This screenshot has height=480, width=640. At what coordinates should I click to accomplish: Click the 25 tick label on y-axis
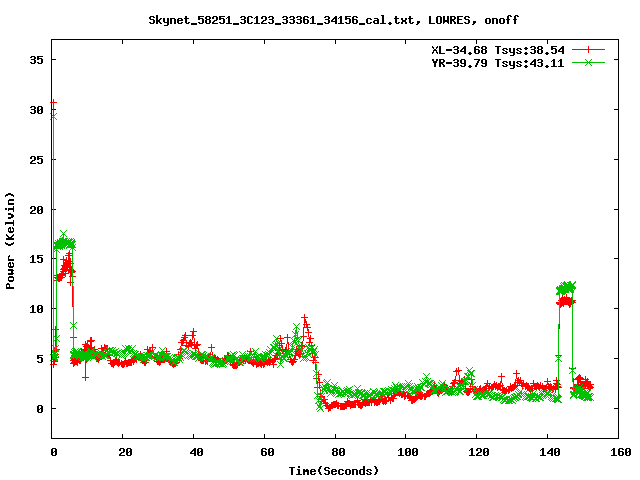pyautogui.click(x=36, y=159)
